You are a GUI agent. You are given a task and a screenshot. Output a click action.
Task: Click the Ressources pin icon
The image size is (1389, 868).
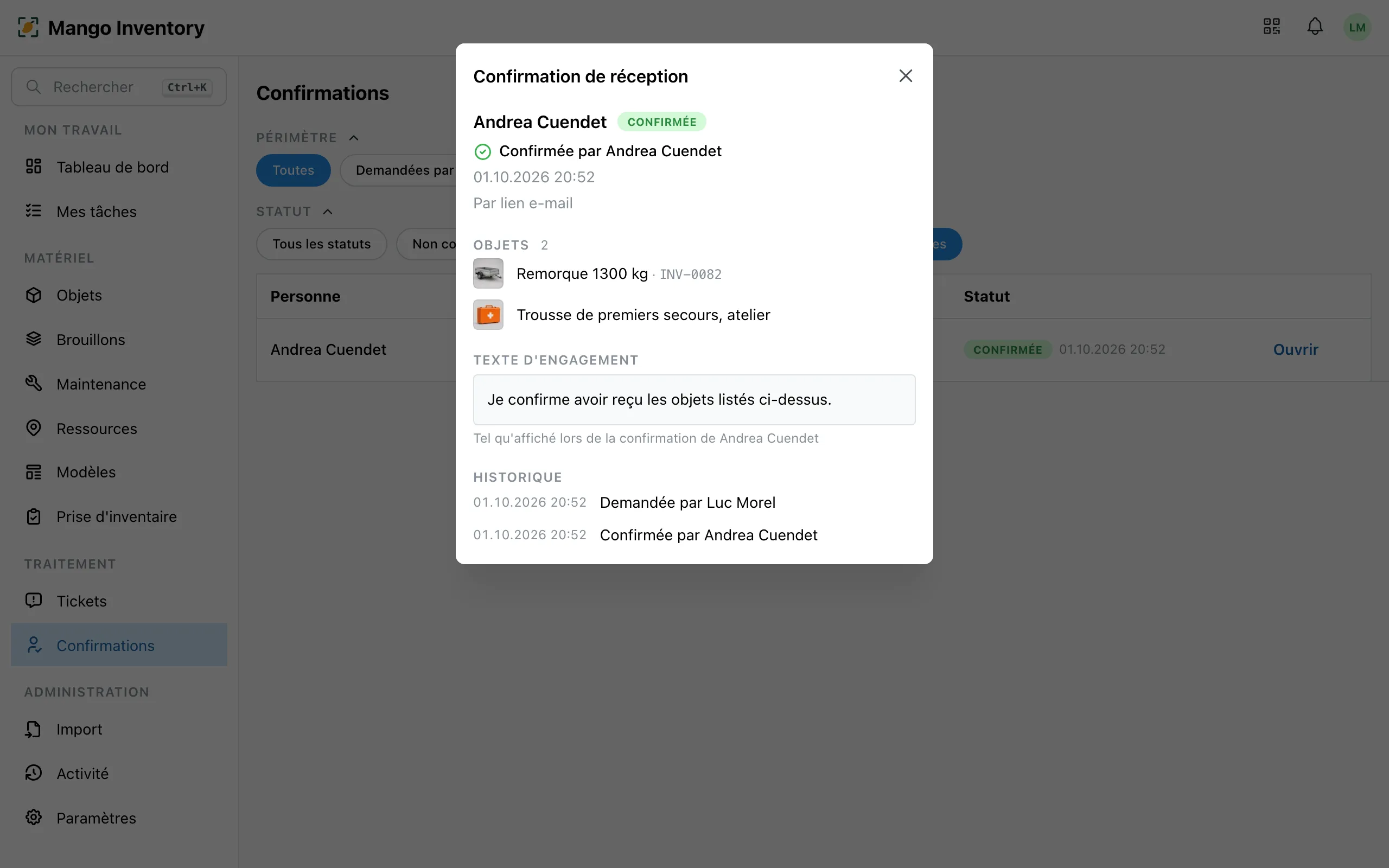pos(34,428)
